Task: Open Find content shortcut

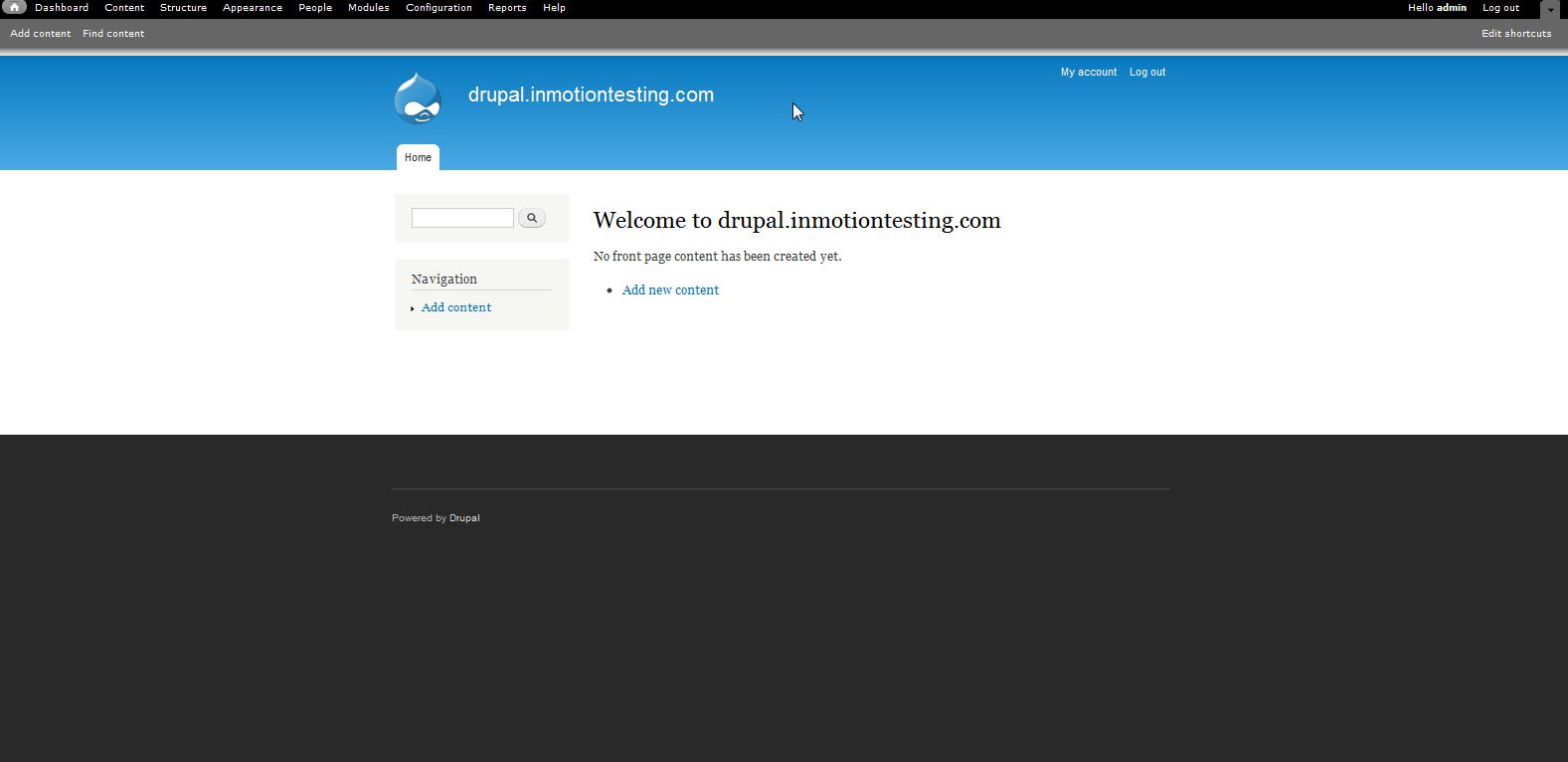Action: click(113, 34)
